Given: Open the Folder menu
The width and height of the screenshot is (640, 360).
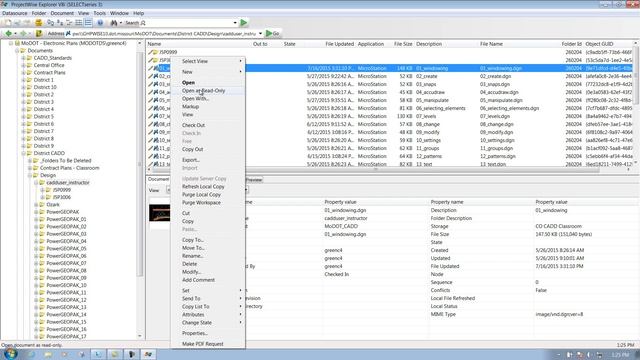Looking at the screenshot, I should pyautogui.click(x=39, y=13).
